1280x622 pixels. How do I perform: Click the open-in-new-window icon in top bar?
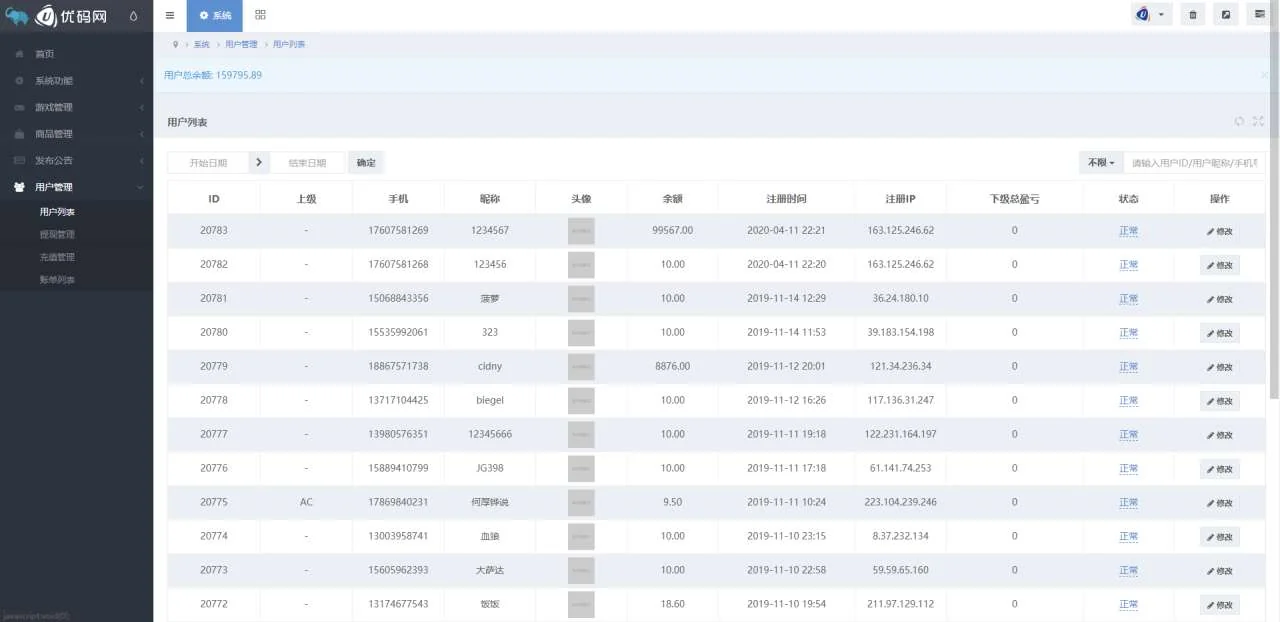[1226, 15]
